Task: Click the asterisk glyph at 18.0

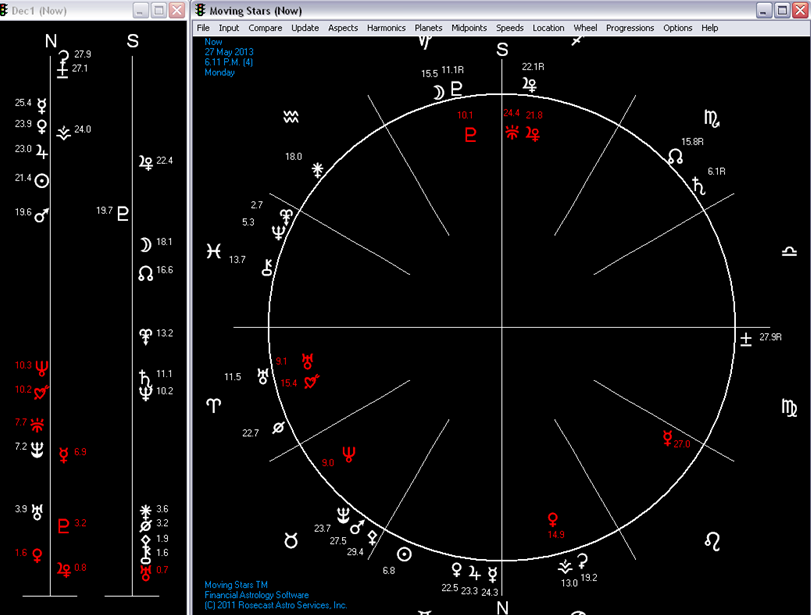Action: pyautogui.click(x=318, y=169)
